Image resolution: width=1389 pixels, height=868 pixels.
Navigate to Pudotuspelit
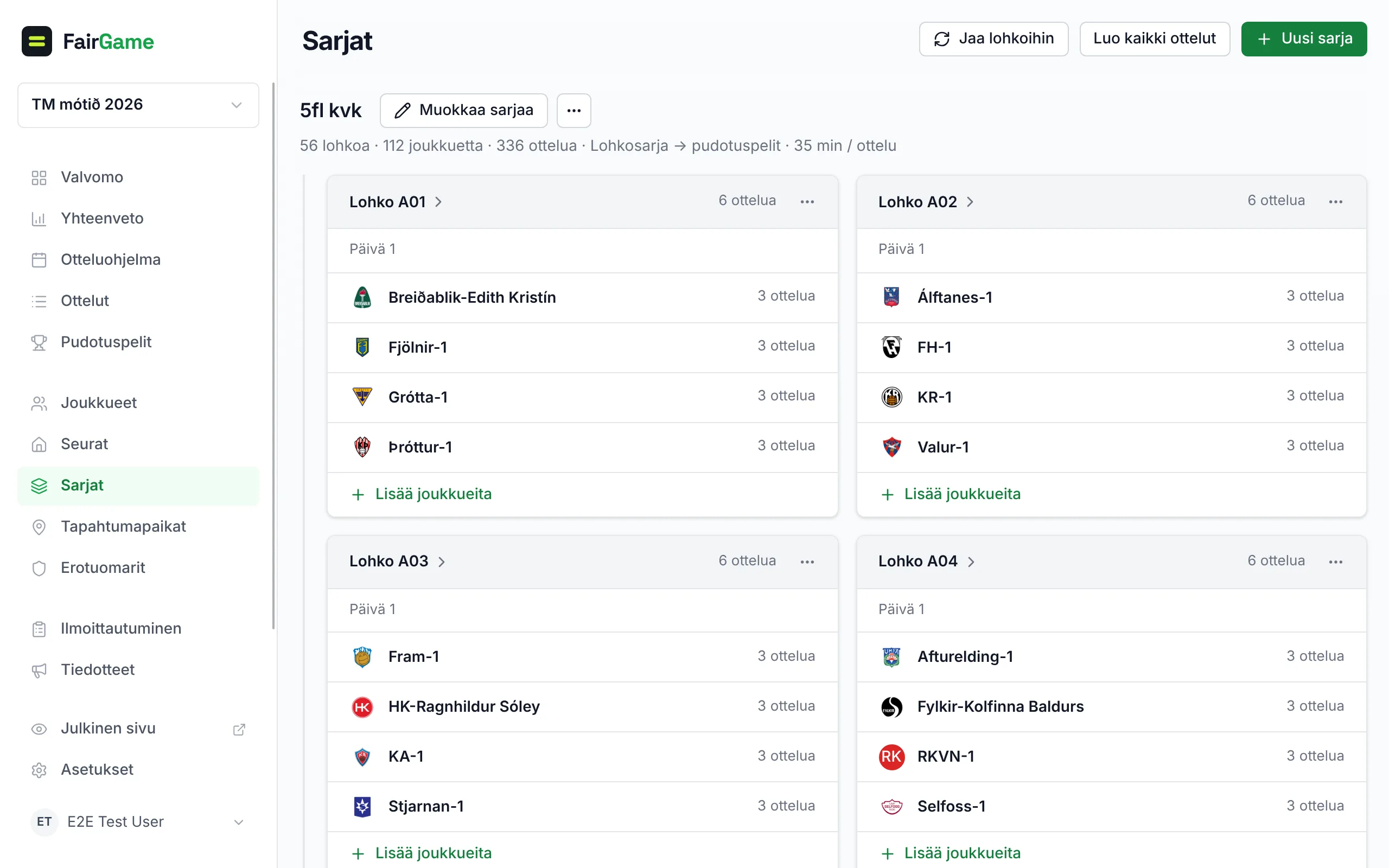coord(138,342)
